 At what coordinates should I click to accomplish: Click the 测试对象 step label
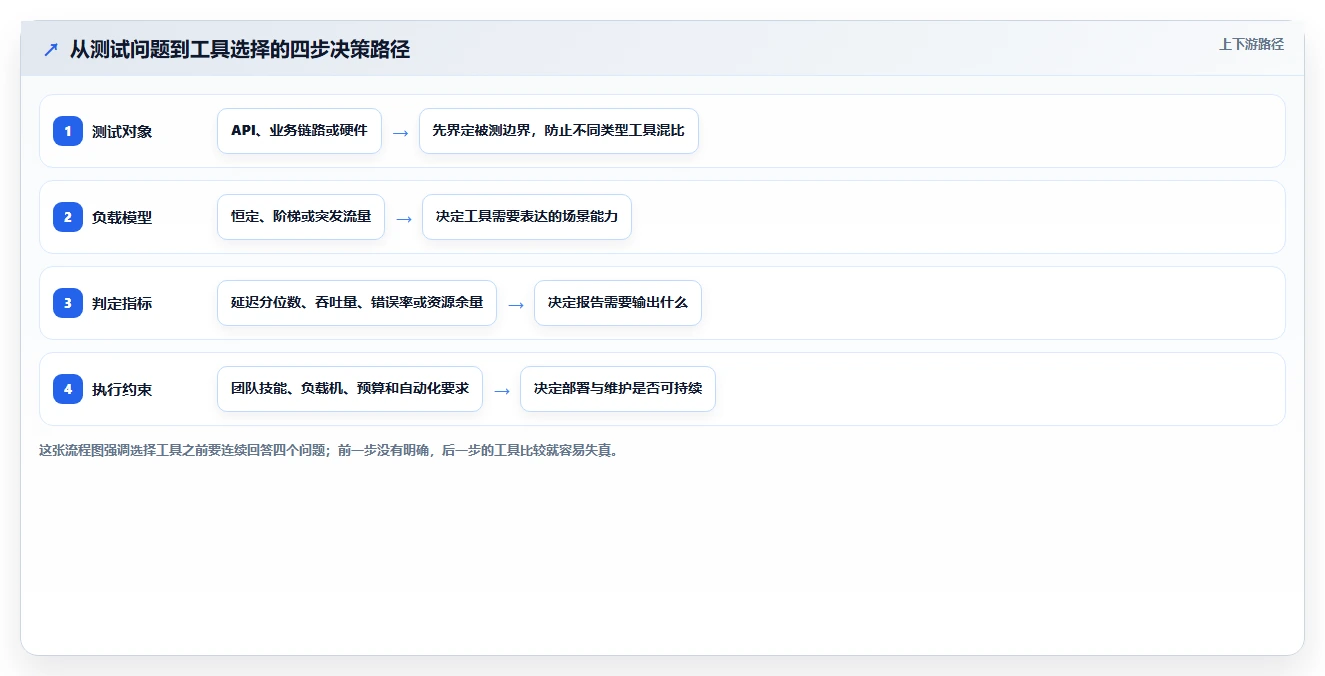coord(122,131)
